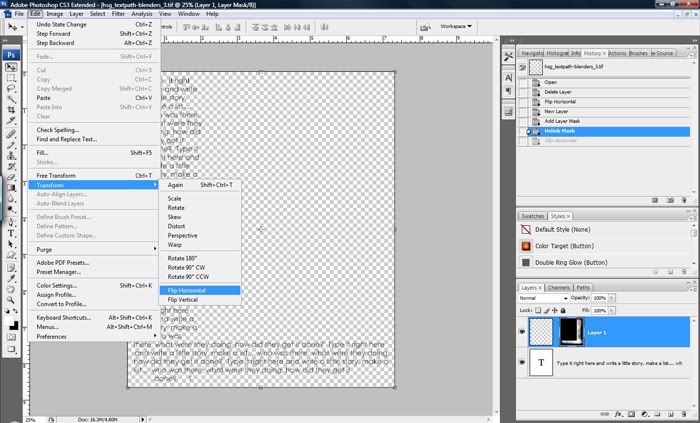This screenshot has width=700, height=423.
Task: Open the Normal blend mode dropdown
Action: (x=543, y=298)
